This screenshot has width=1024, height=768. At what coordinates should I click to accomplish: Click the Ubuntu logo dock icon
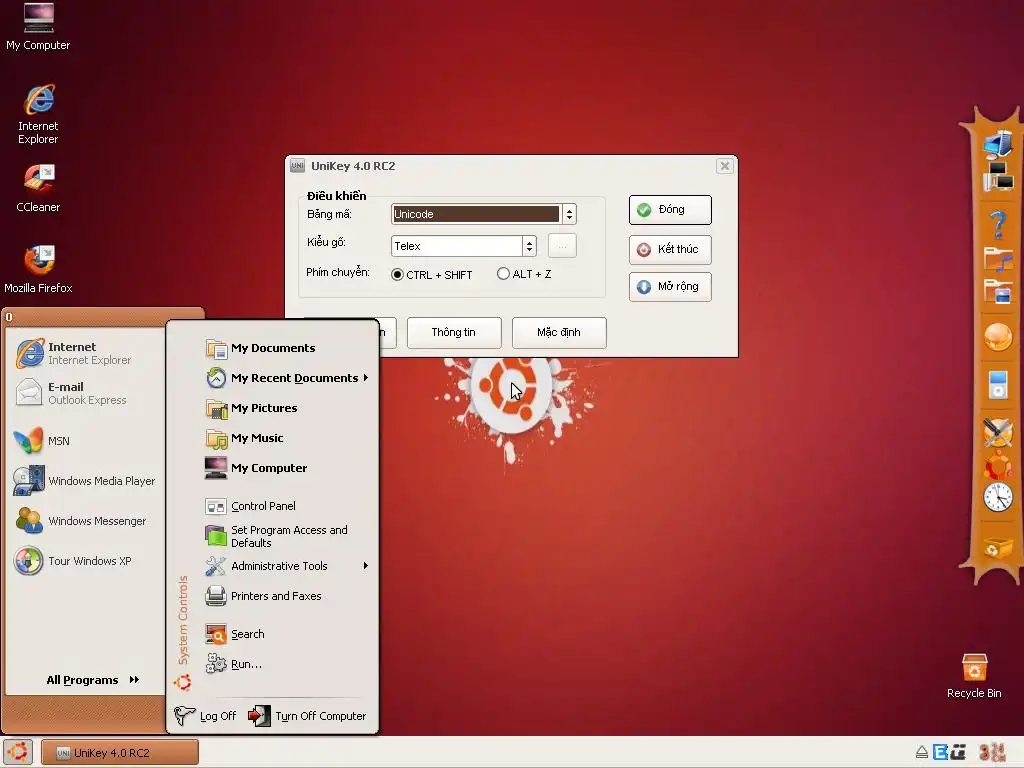[998, 466]
